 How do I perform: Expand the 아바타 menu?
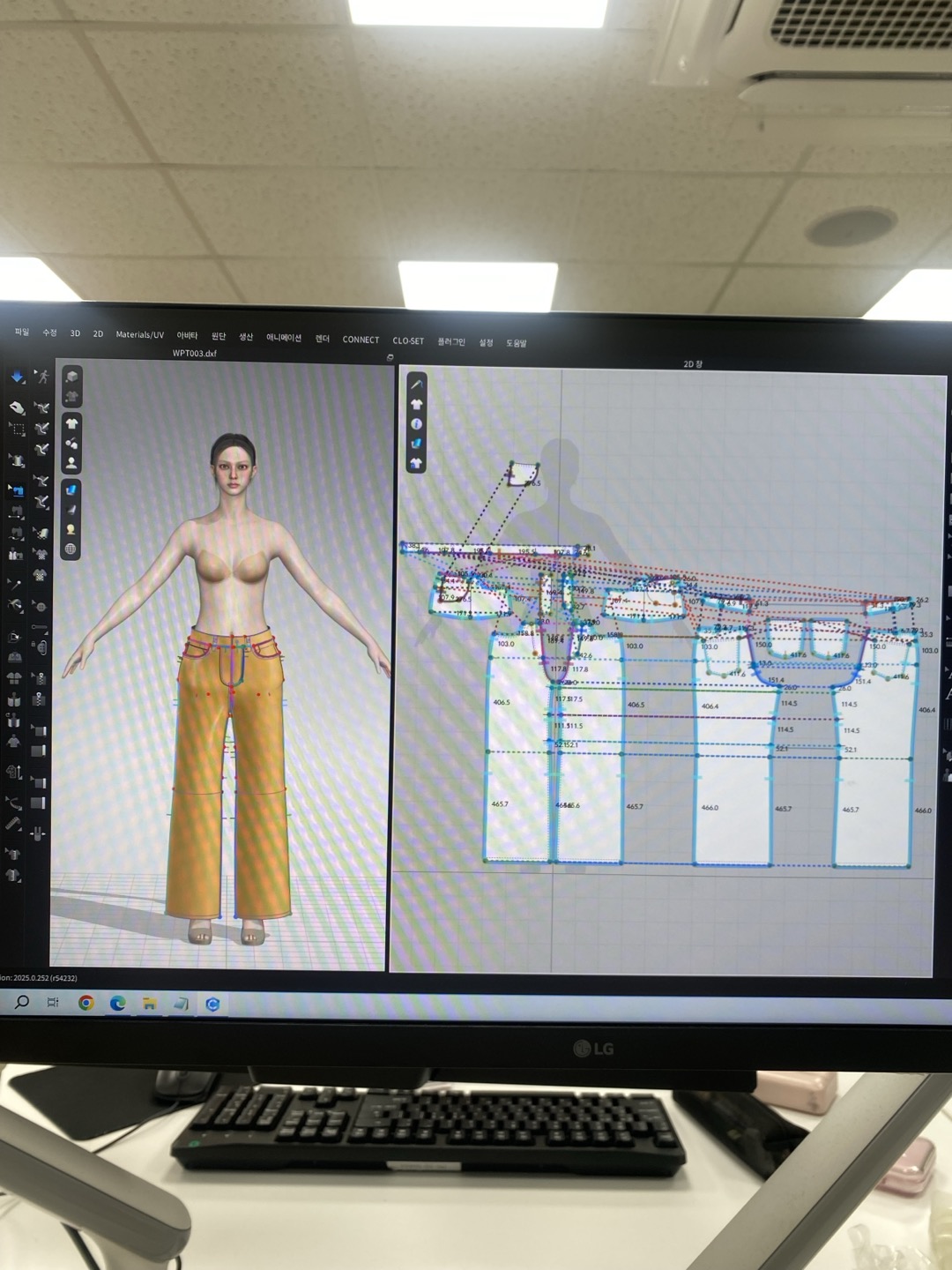(x=187, y=336)
